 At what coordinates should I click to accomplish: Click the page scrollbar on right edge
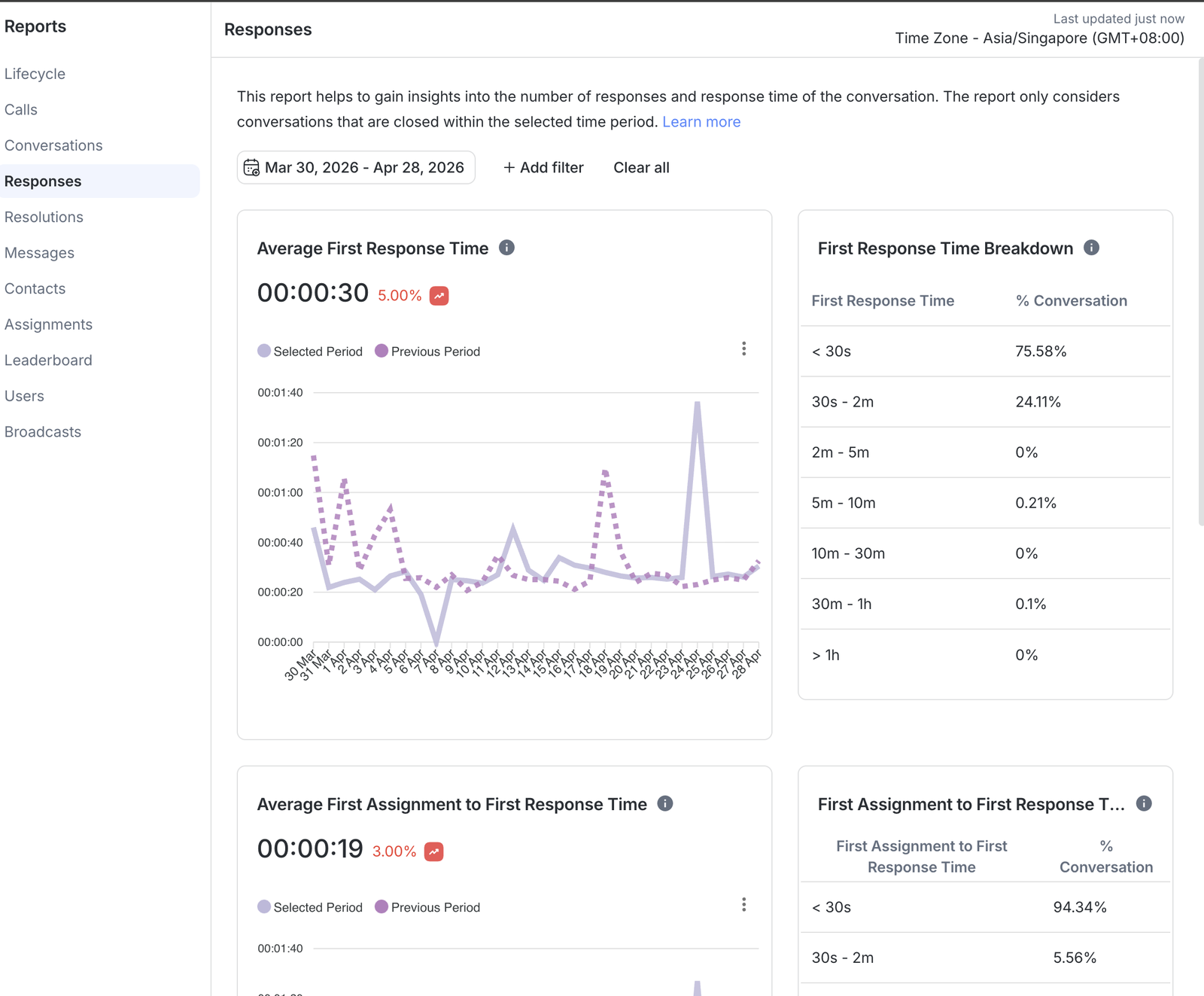coord(1200,292)
